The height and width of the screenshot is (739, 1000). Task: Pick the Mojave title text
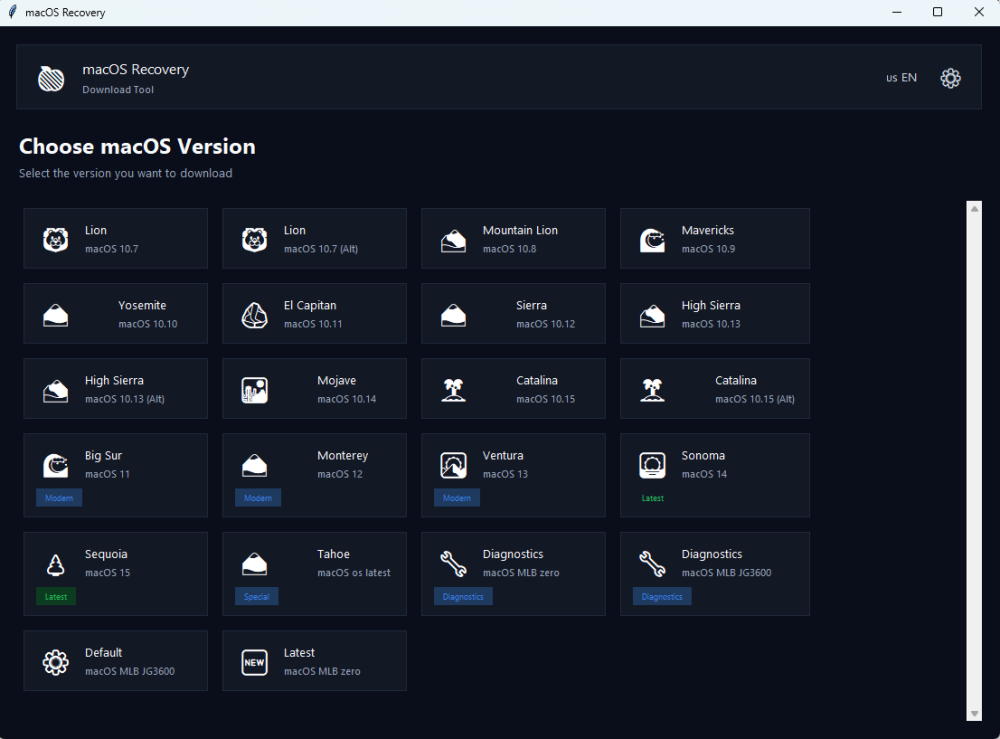click(337, 381)
